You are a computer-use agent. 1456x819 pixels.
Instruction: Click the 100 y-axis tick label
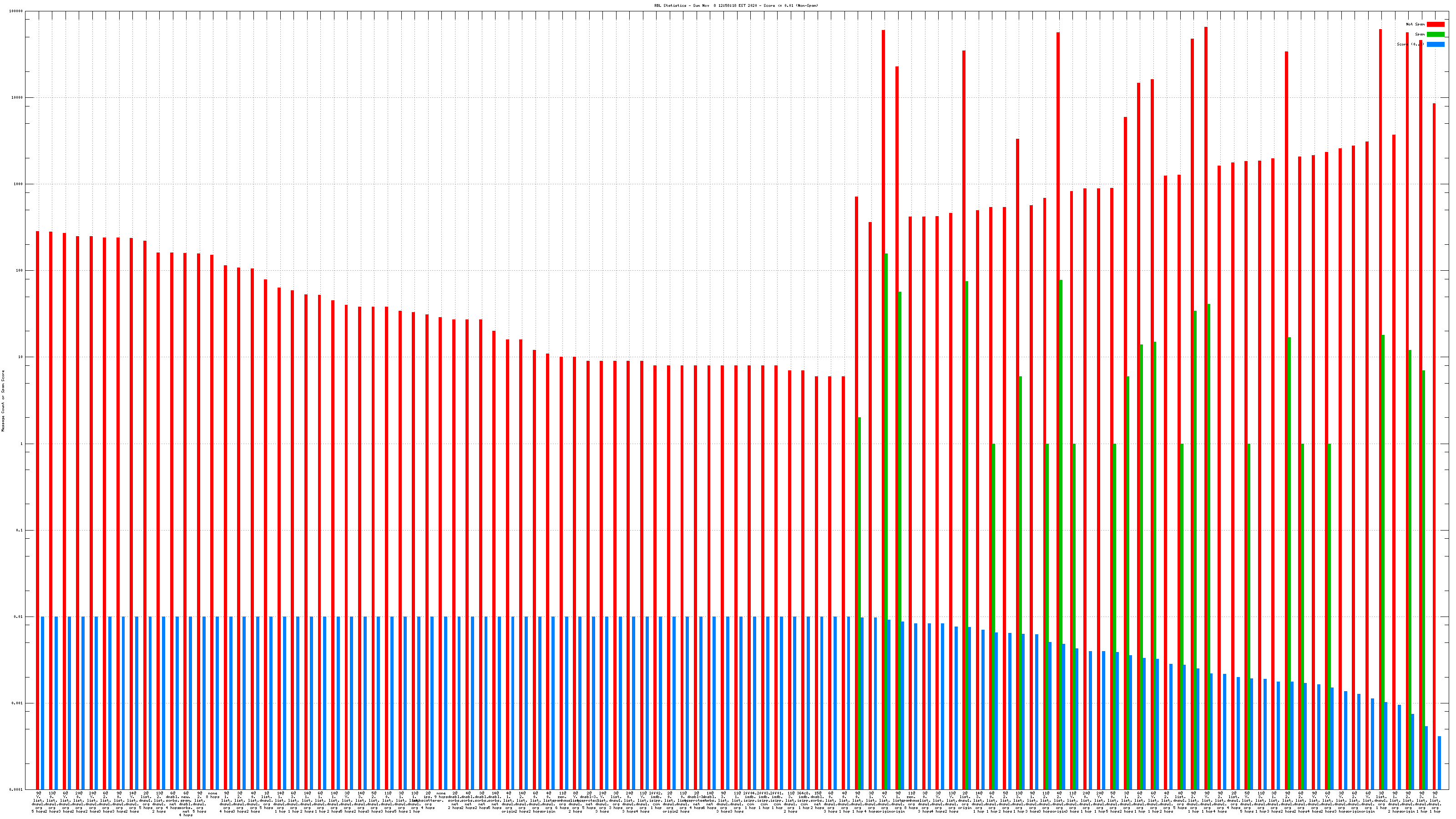pos(19,271)
